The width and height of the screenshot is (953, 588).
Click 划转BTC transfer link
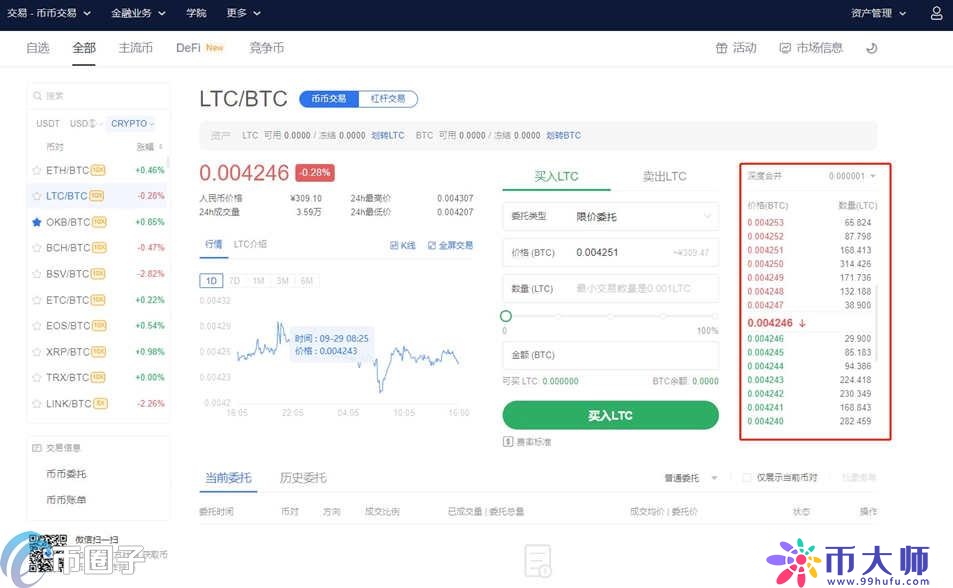click(x=563, y=136)
